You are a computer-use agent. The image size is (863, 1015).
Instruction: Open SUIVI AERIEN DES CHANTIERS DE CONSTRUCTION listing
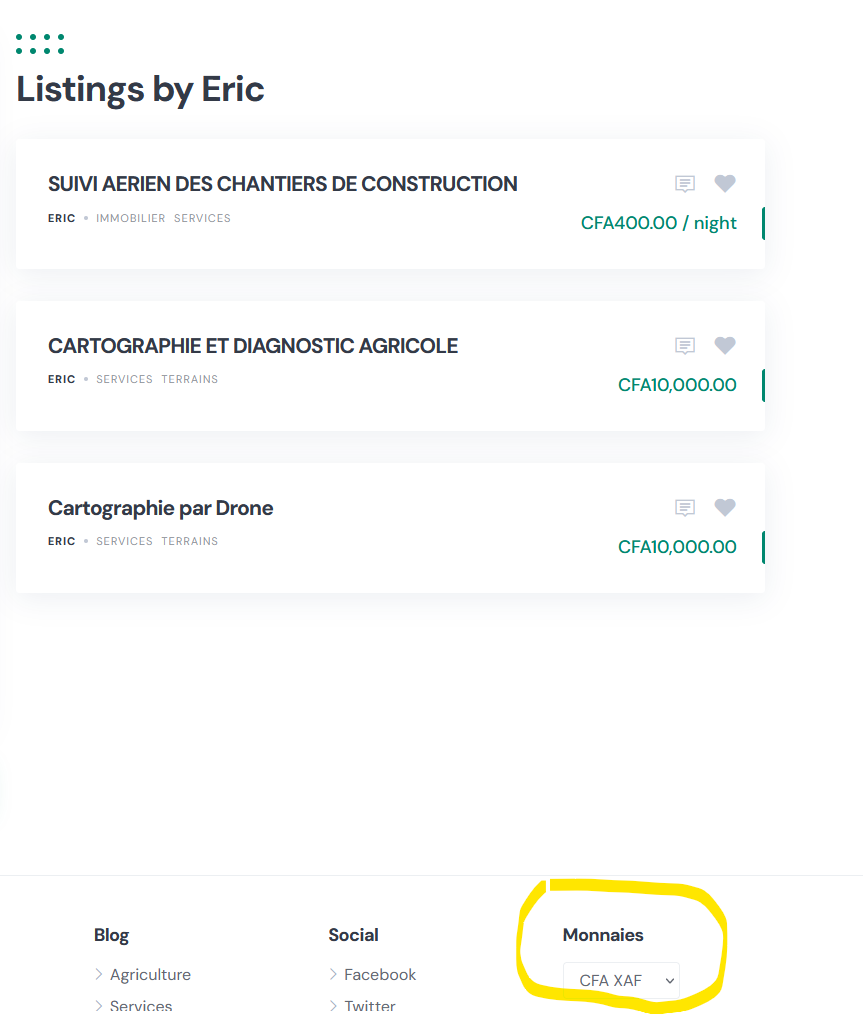282,184
